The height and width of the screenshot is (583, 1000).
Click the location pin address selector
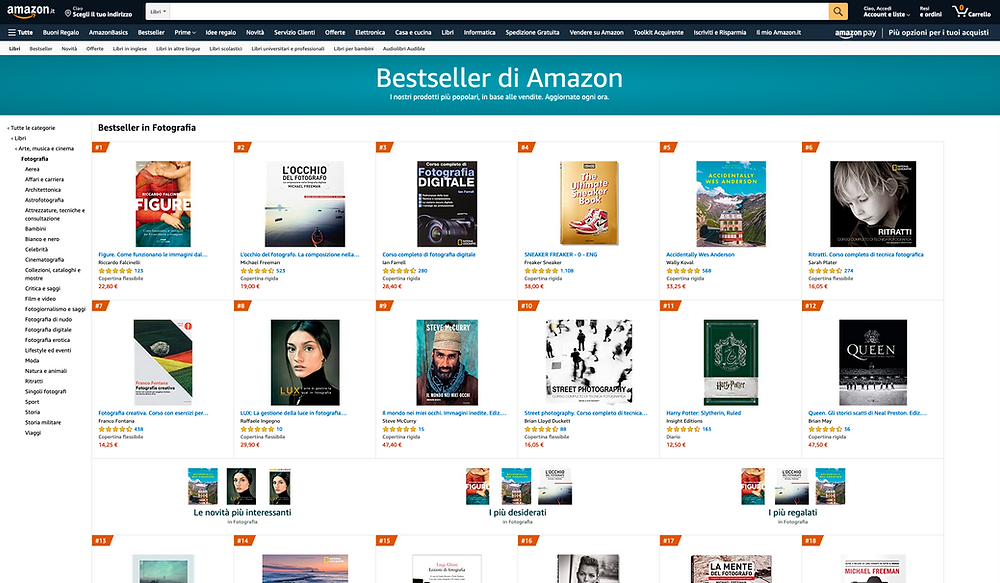click(x=98, y=12)
